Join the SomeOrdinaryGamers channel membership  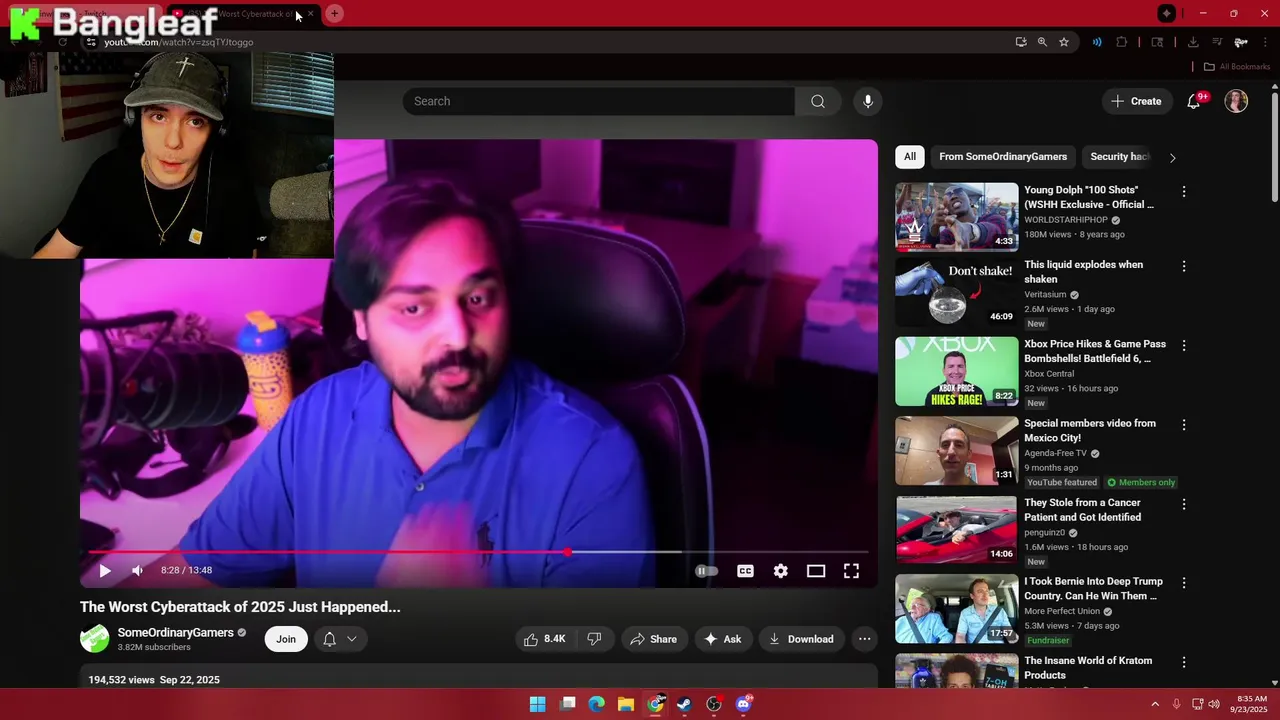pos(286,639)
